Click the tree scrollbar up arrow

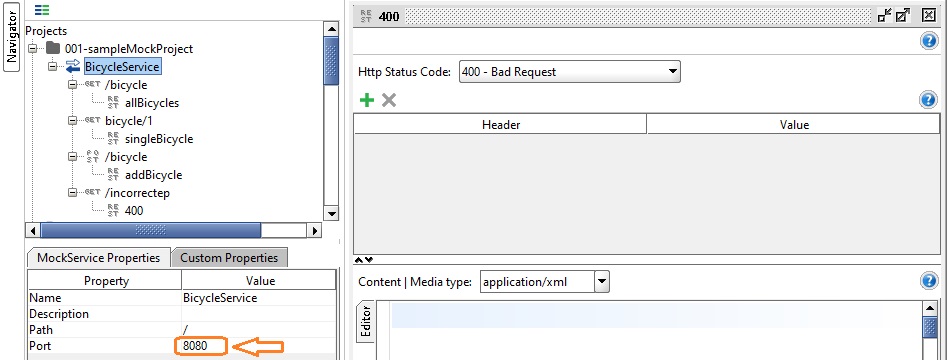331,29
